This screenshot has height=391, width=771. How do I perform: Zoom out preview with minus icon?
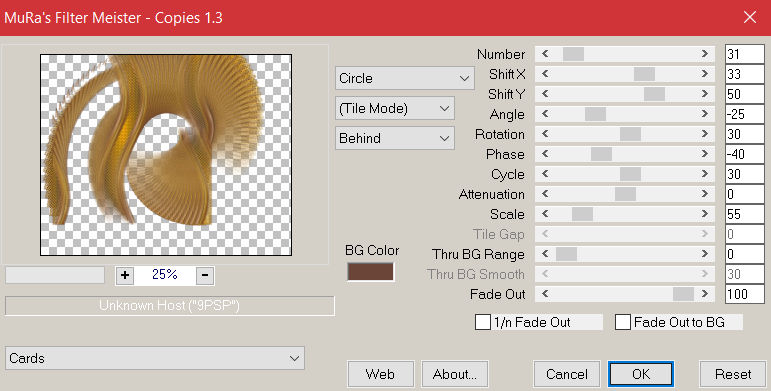pos(205,275)
